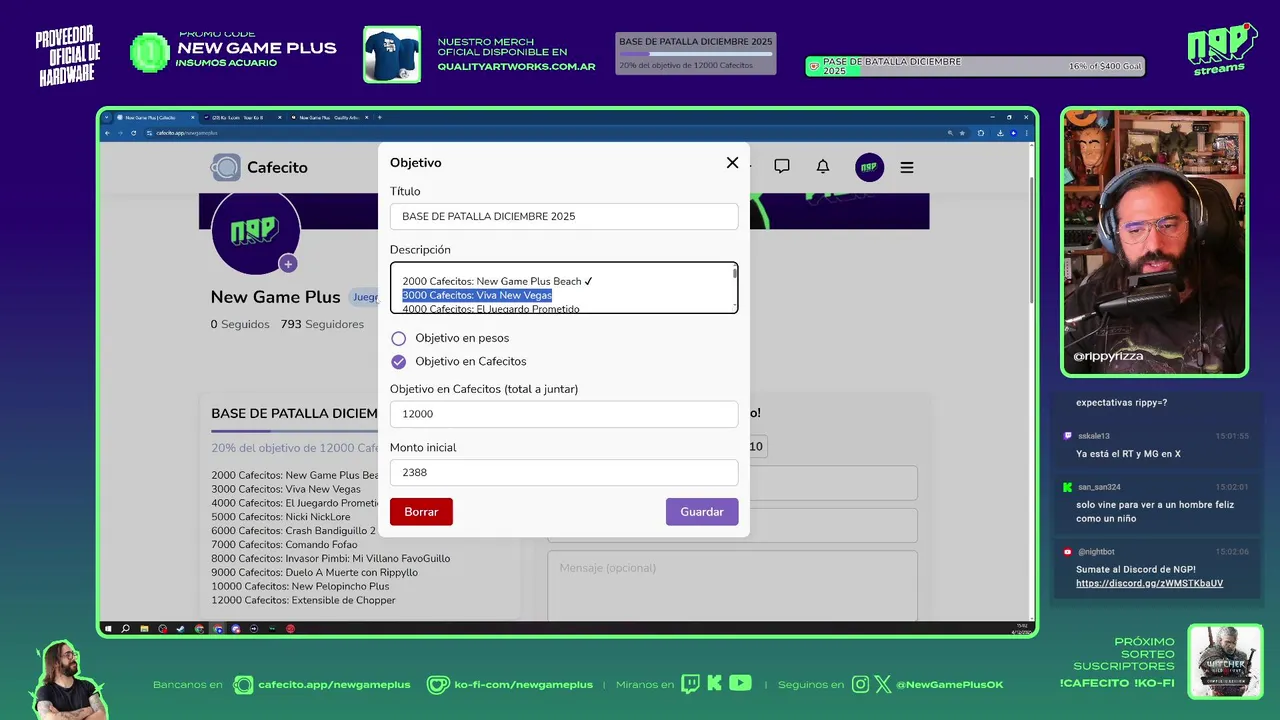The image size is (1280, 720).
Task: Open a new browser tab with plus
Action: pos(379,118)
